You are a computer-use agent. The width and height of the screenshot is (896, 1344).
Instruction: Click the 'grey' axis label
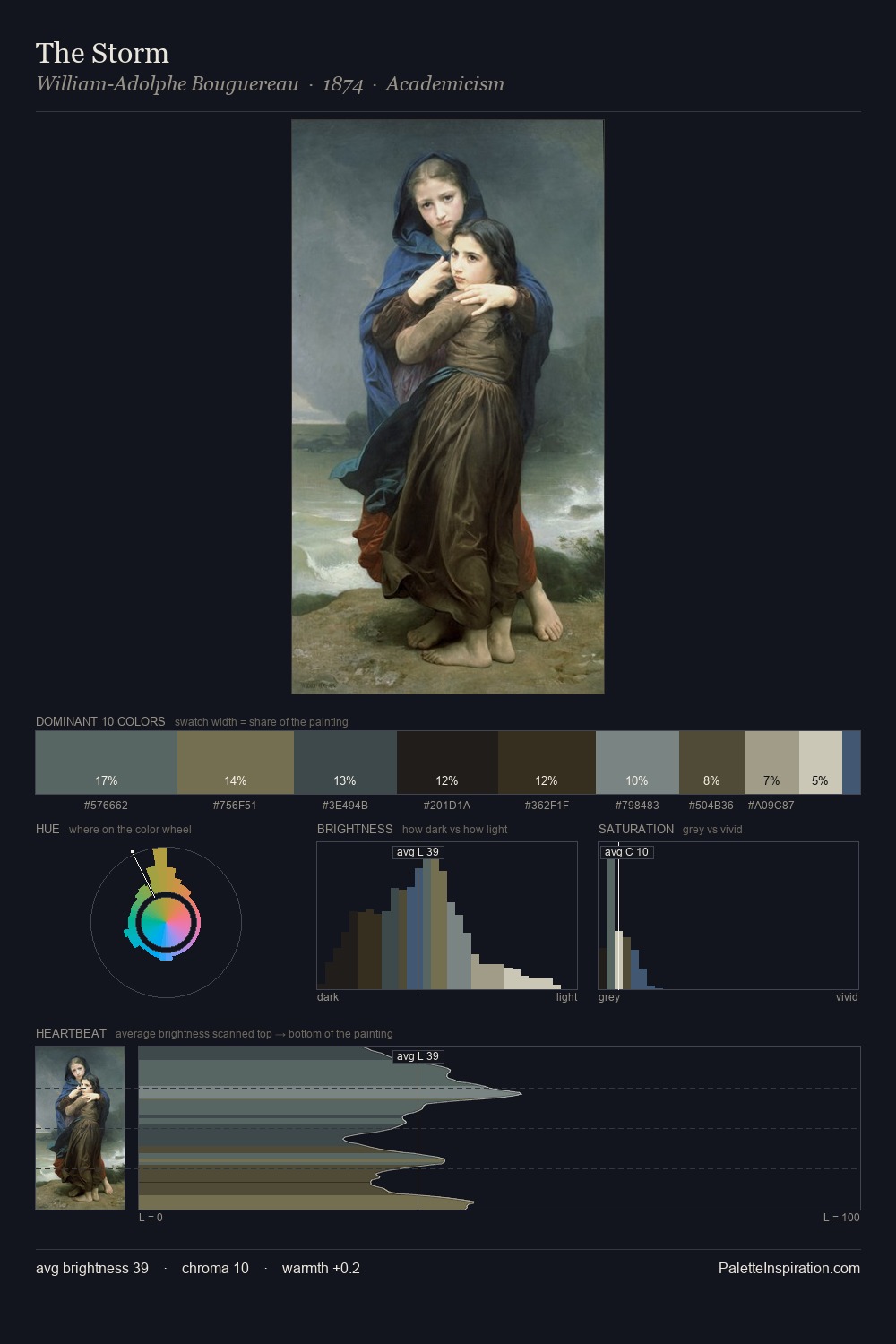coord(609,997)
